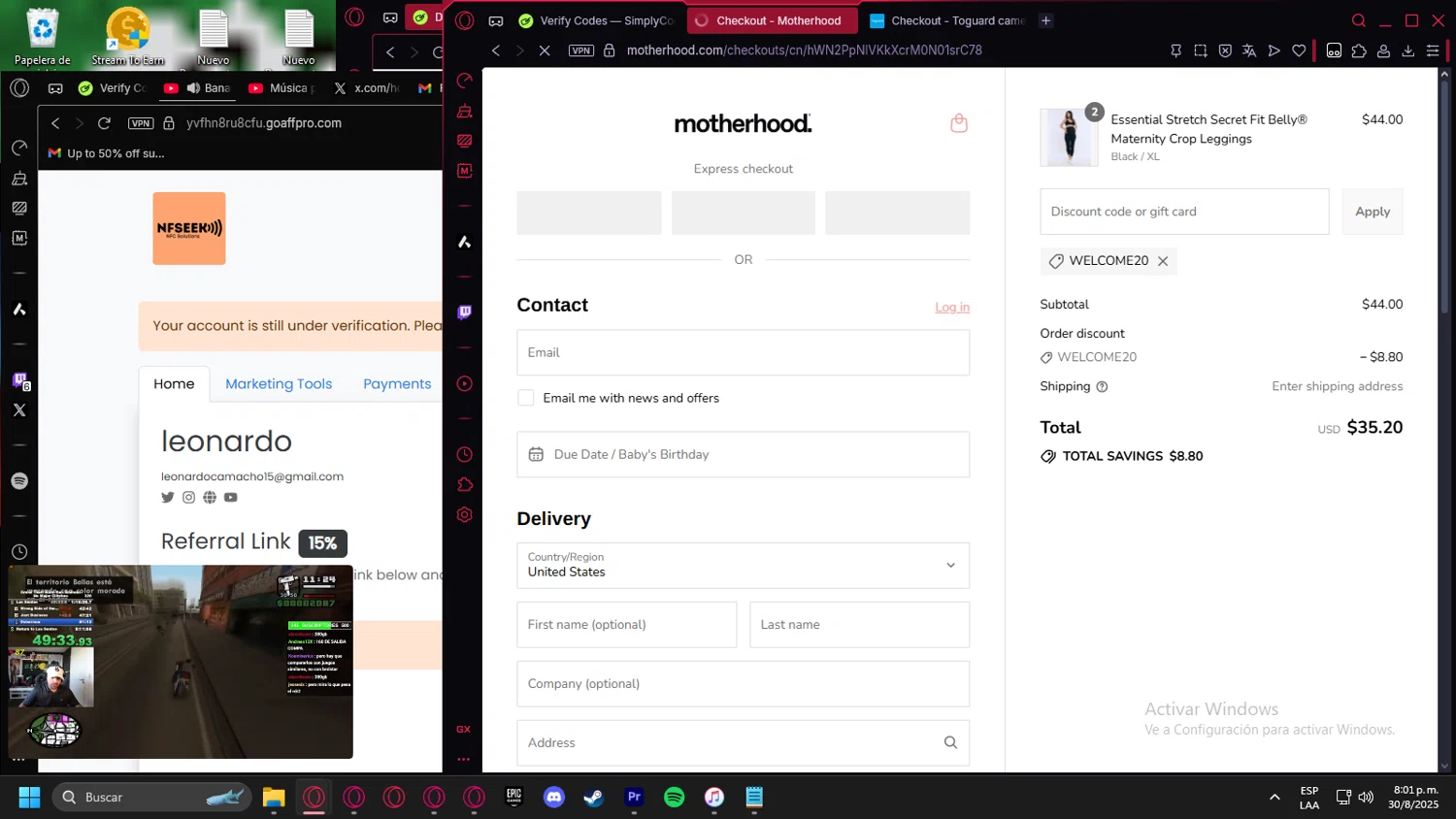This screenshot has width=1456, height=819.
Task: Click the Instagram icon on leonardo profile
Action: (188, 497)
